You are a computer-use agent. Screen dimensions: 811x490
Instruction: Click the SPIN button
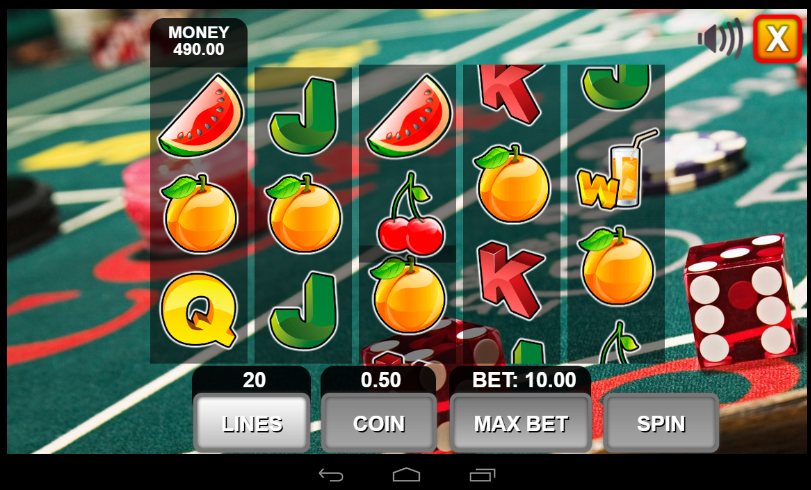point(661,423)
